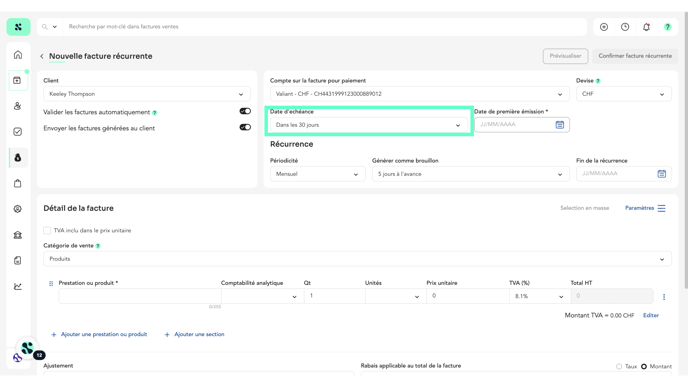The image size is (688, 387).
Task: Open the document report sidebar icon
Action: [x=18, y=261]
